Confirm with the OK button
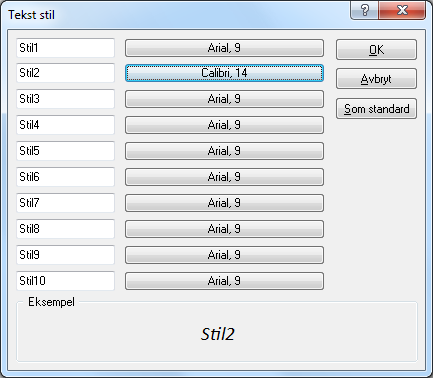433x378 pixels. pyautogui.click(x=376, y=50)
